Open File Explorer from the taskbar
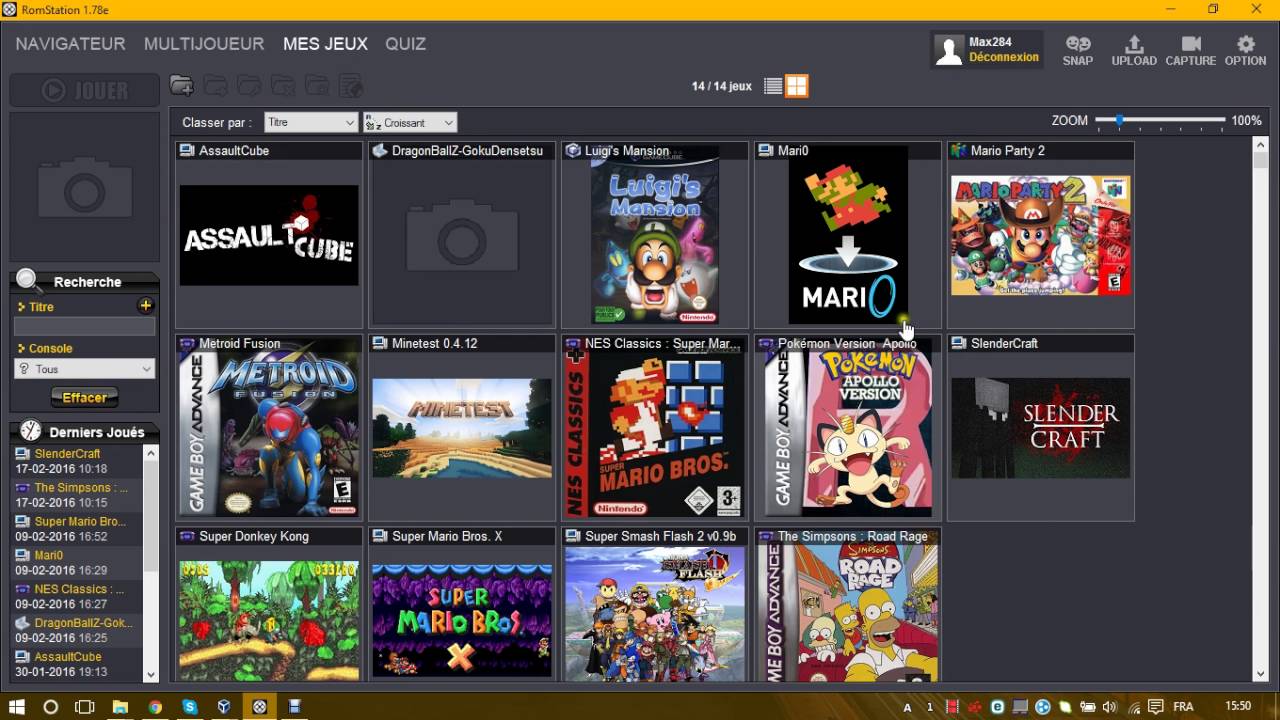Image resolution: width=1280 pixels, height=720 pixels. 120,707
